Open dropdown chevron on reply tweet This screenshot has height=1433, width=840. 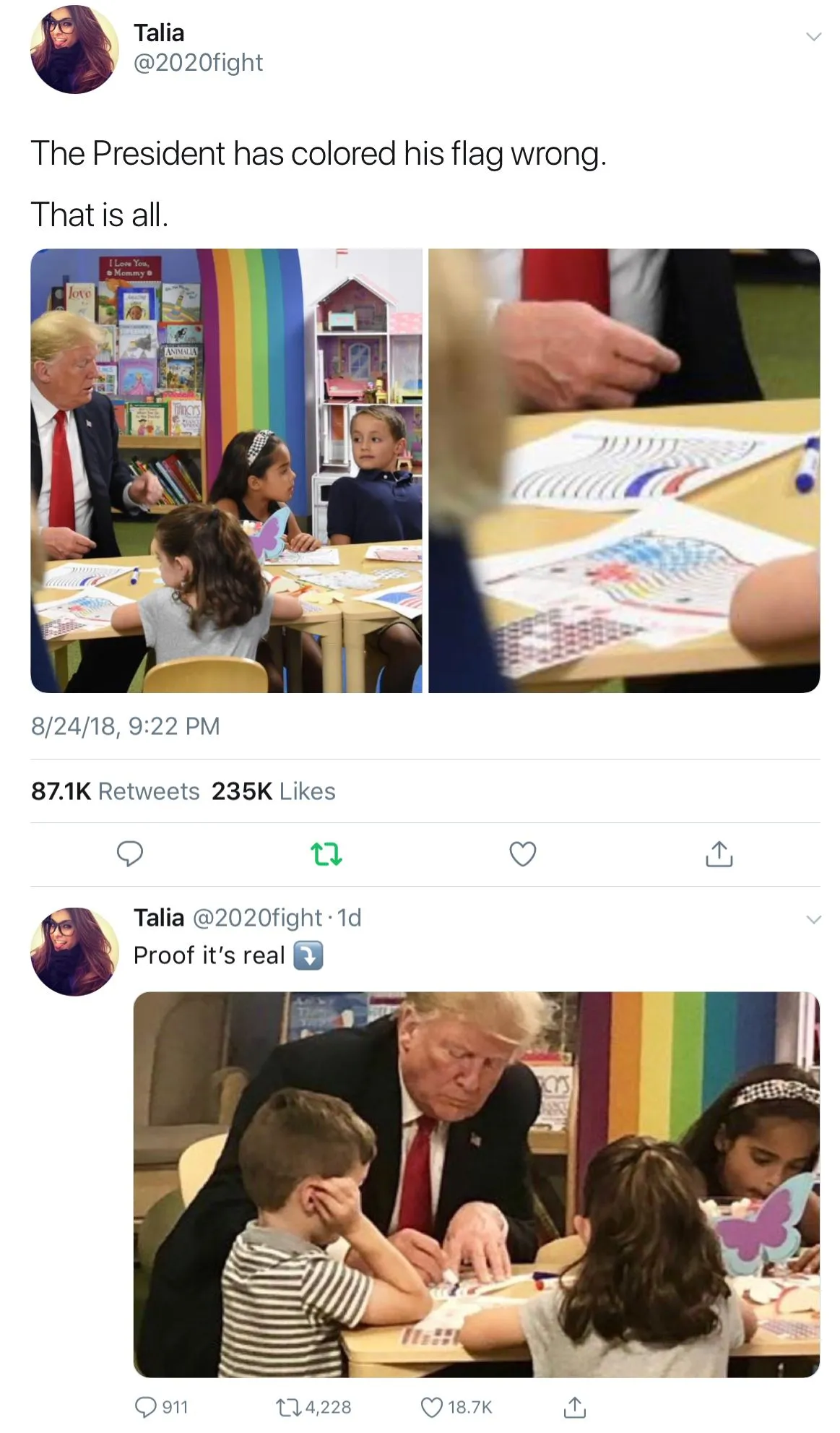[x=813, y=919]
